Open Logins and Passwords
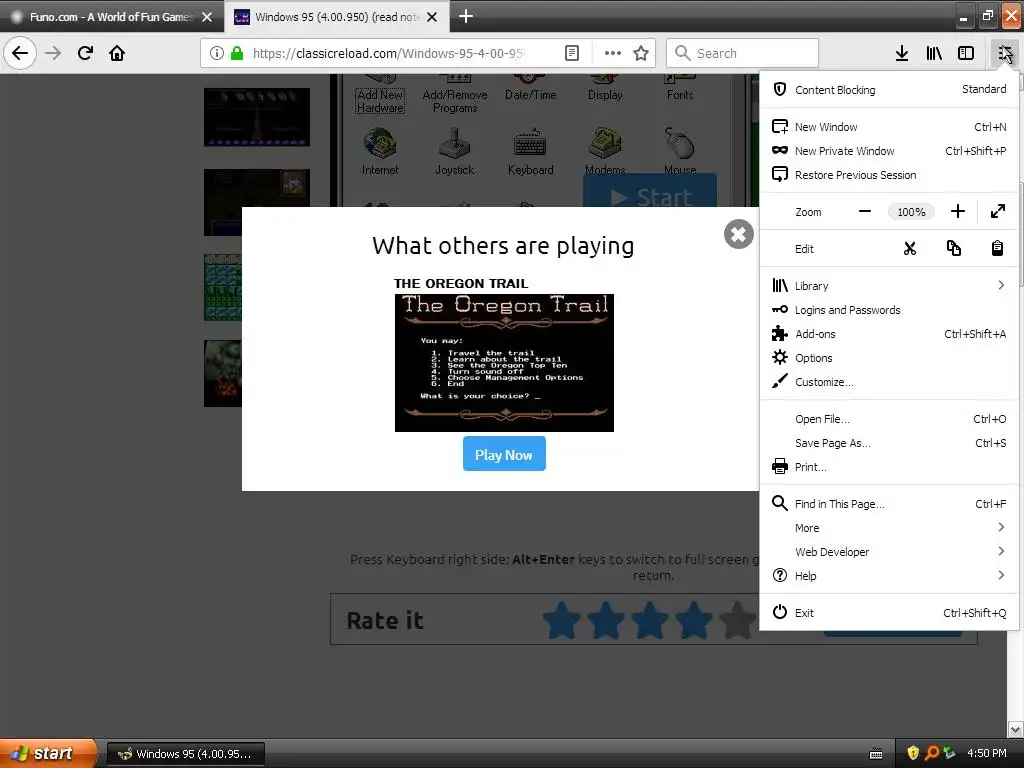 889,310
